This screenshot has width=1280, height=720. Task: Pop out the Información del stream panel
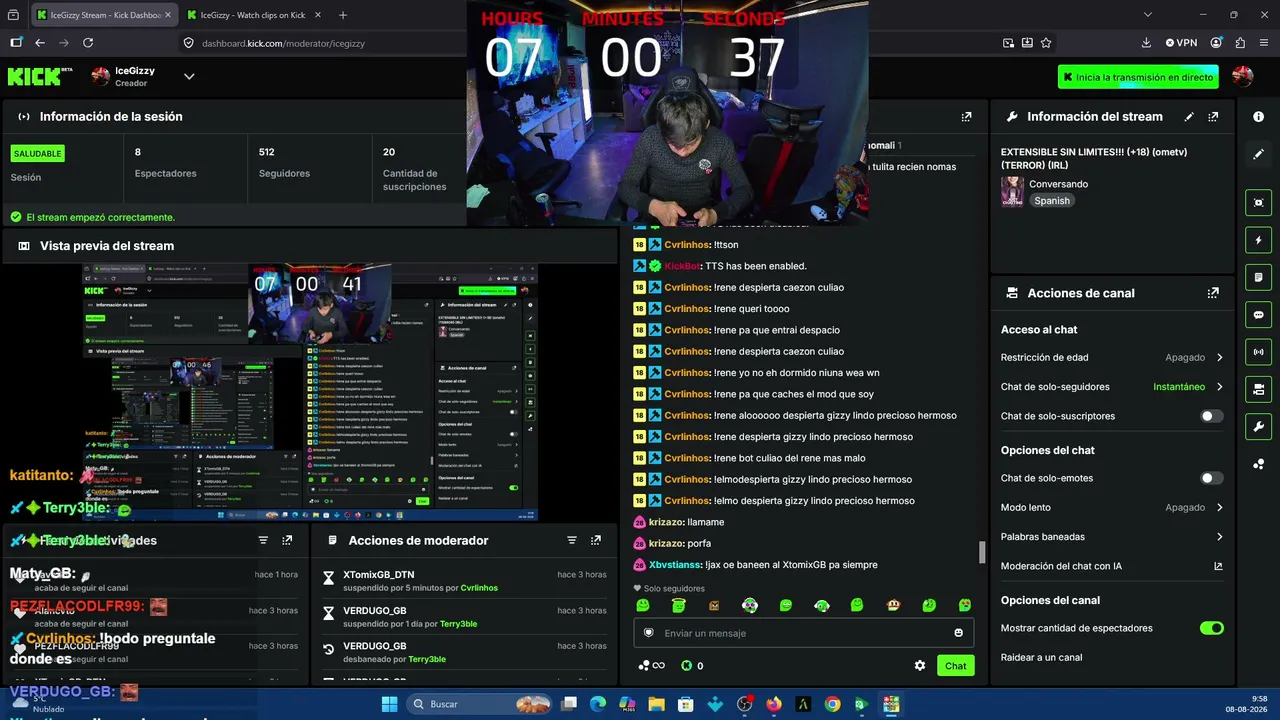1213,117
